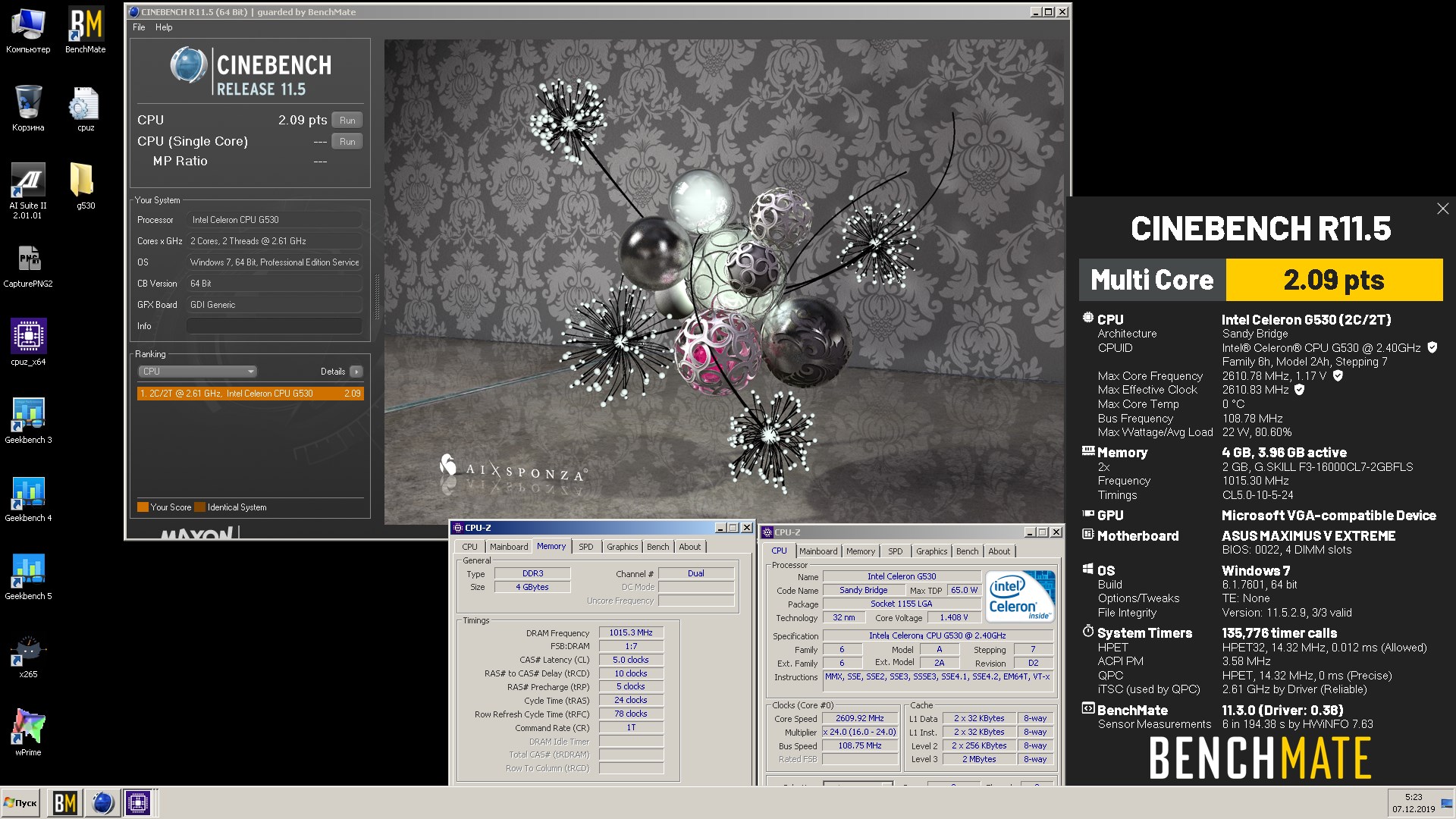1456x819 pixels.
Task: Click the Multi Core 2.09 pts score banner
Action: coord(1261,280)
